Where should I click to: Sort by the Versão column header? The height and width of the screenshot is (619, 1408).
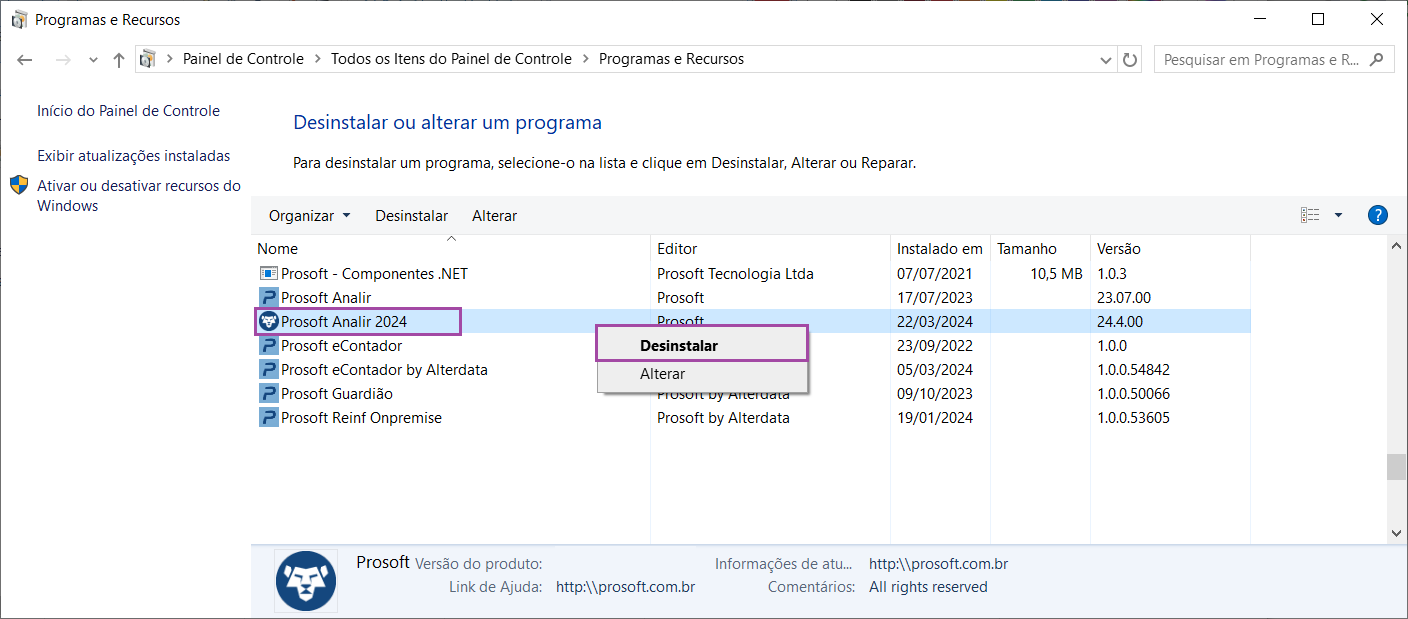click(x=1170, y=249)
